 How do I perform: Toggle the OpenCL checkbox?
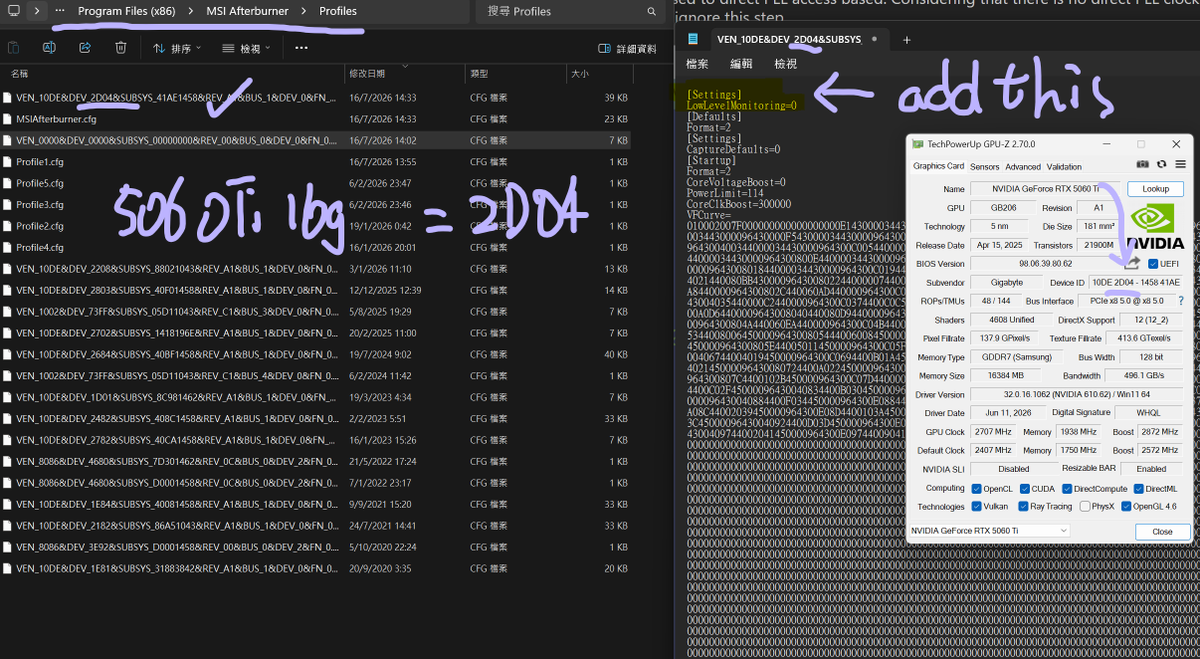pos(976,489)
